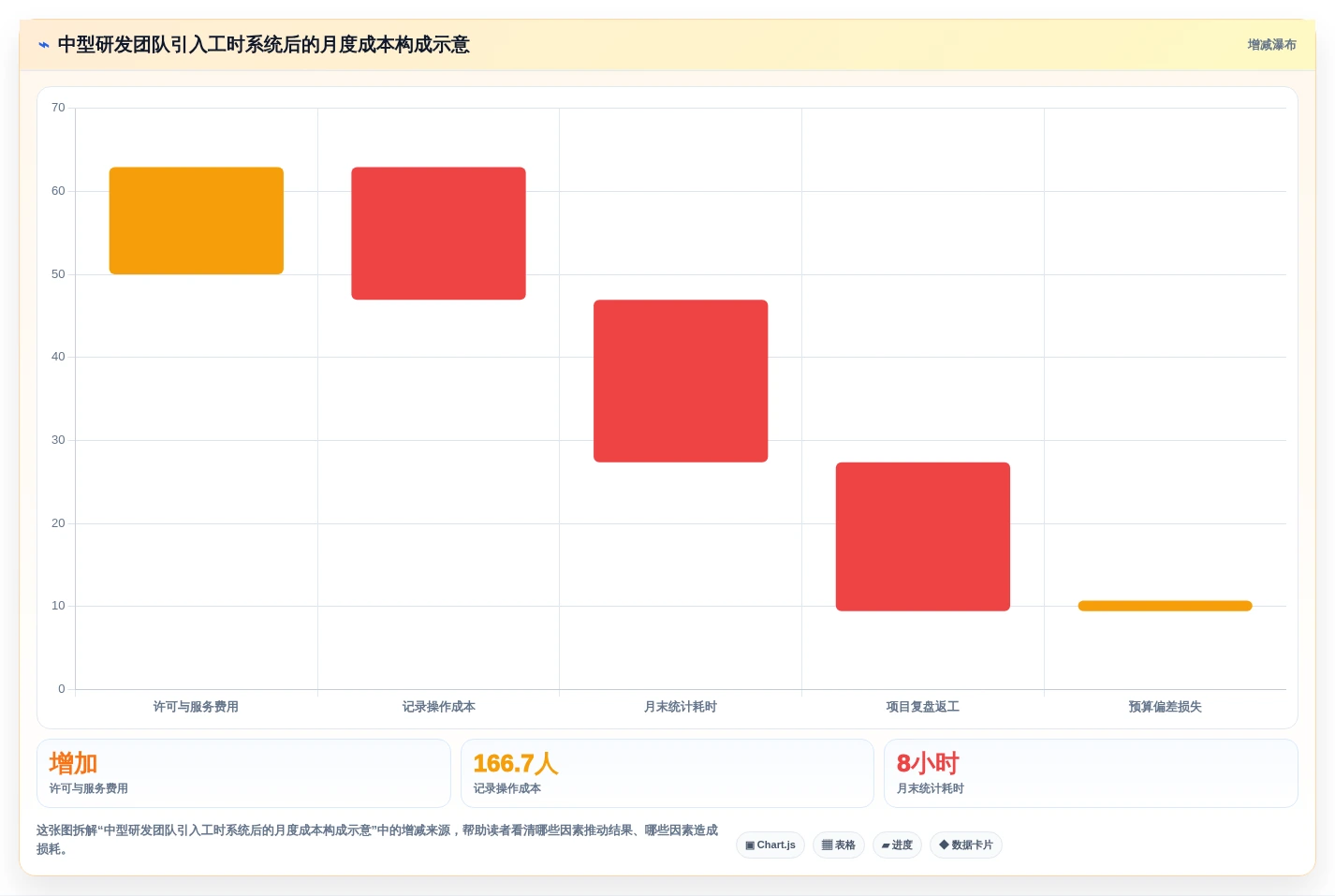
Task: Click the 记录操作成本 x-axis label
Action: [438, 707]
